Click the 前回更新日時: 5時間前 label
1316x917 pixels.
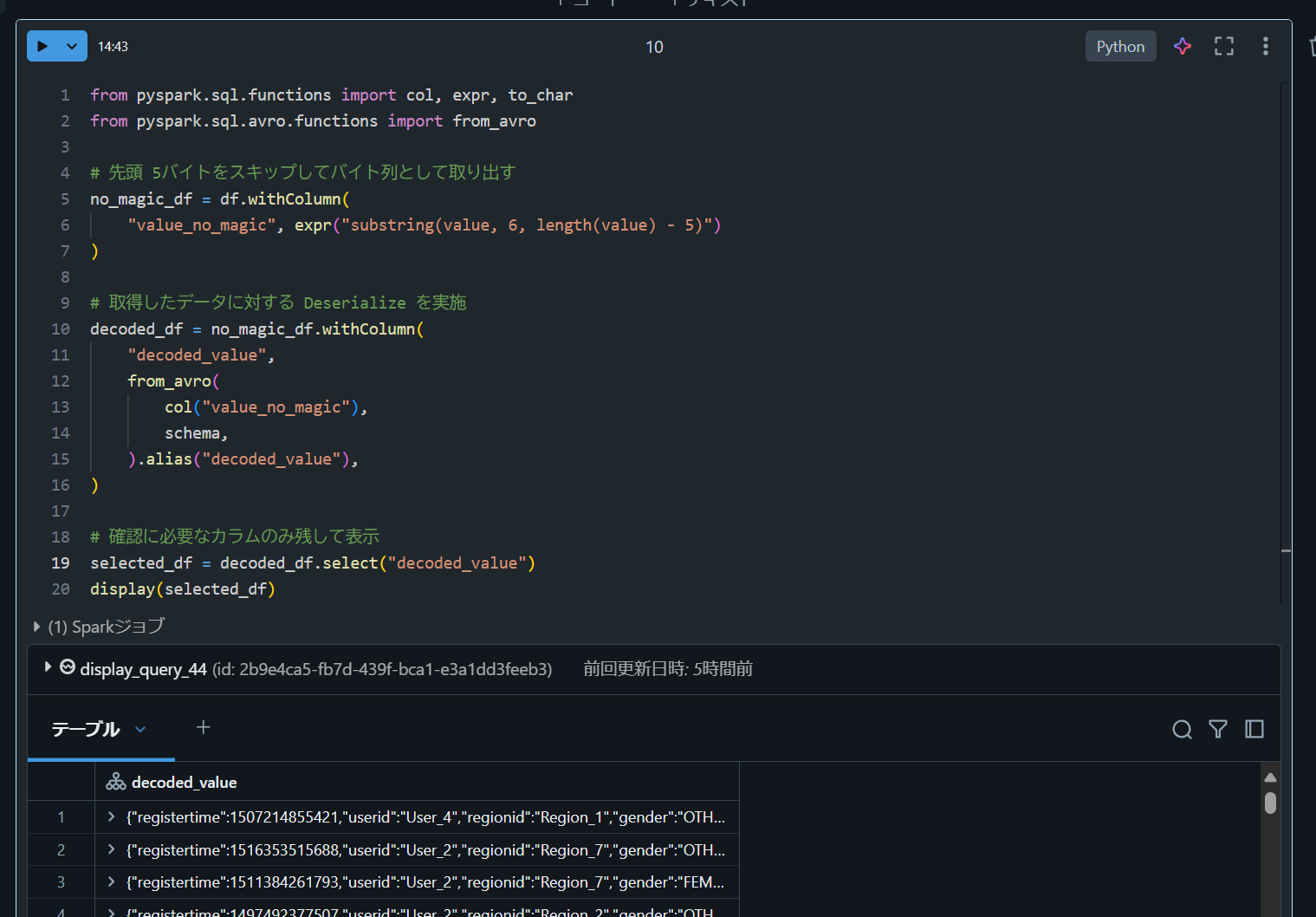[668, 669]
